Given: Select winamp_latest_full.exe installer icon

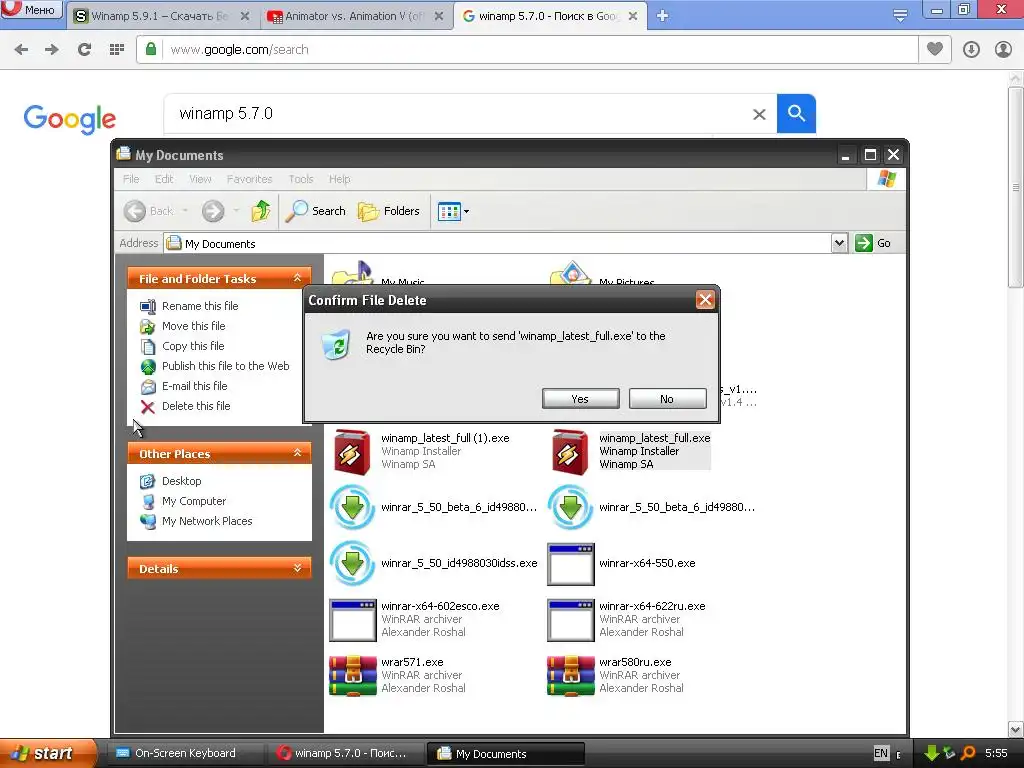Looking at the screenshot, I should click(570, 451).
